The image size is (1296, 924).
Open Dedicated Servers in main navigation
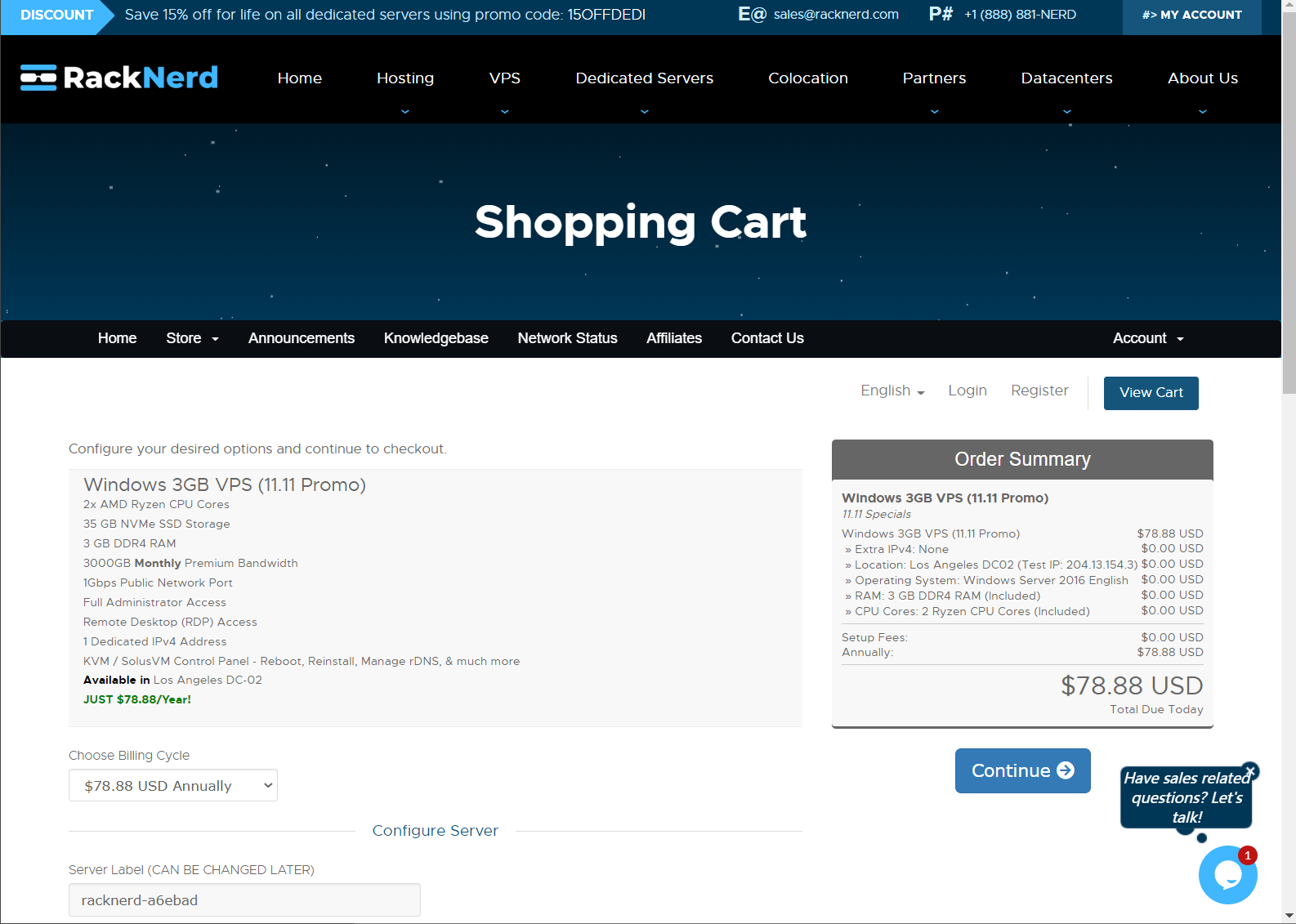645,78
